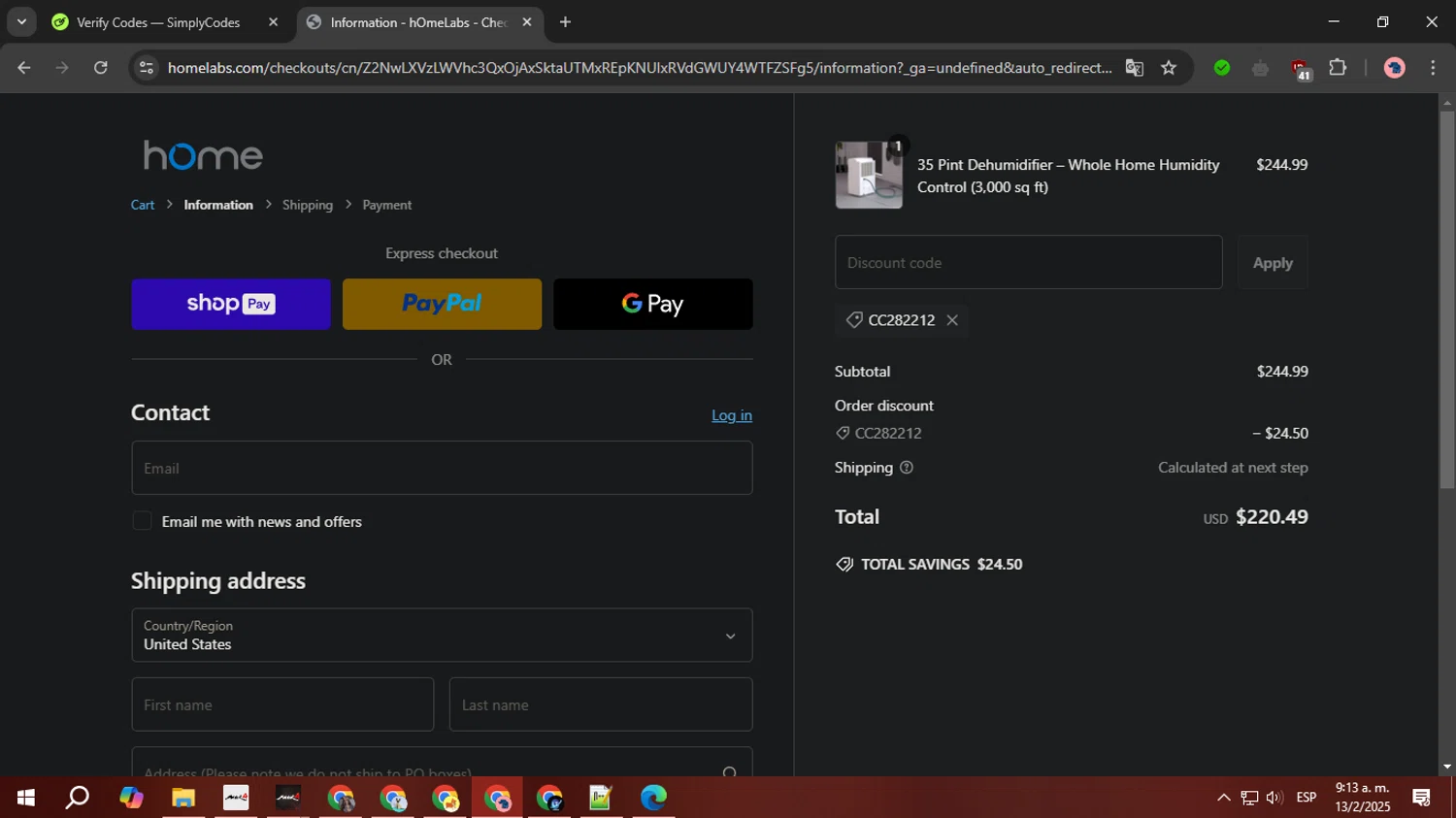Check out with Google Pay
This screenshot has height=818, width=1456.
[x=653, y=304]
